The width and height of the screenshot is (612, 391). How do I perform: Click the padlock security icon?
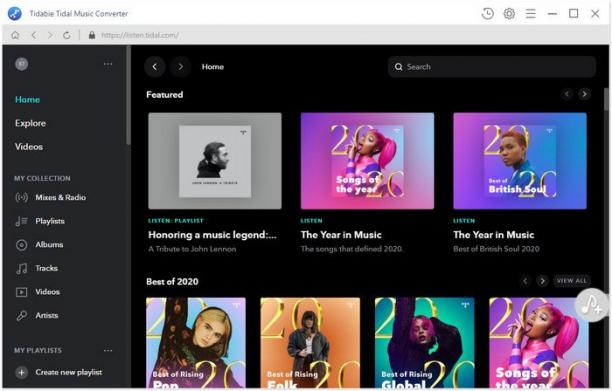[x=92, y=35]
